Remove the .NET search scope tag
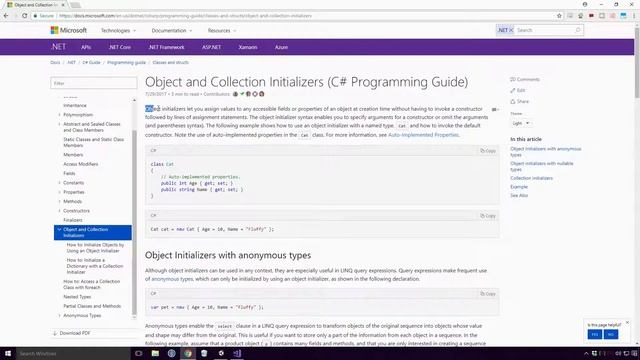640x360 pixels. pyautogui.click(x=511, y=30)
